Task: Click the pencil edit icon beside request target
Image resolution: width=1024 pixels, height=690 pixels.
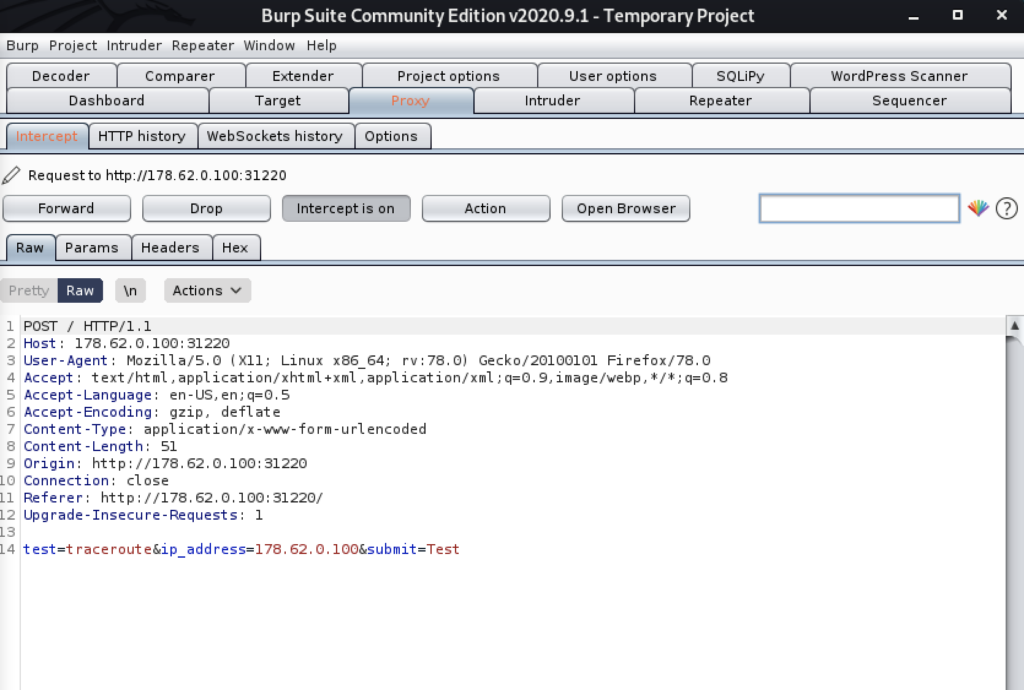Action: [x=11, y=175]
